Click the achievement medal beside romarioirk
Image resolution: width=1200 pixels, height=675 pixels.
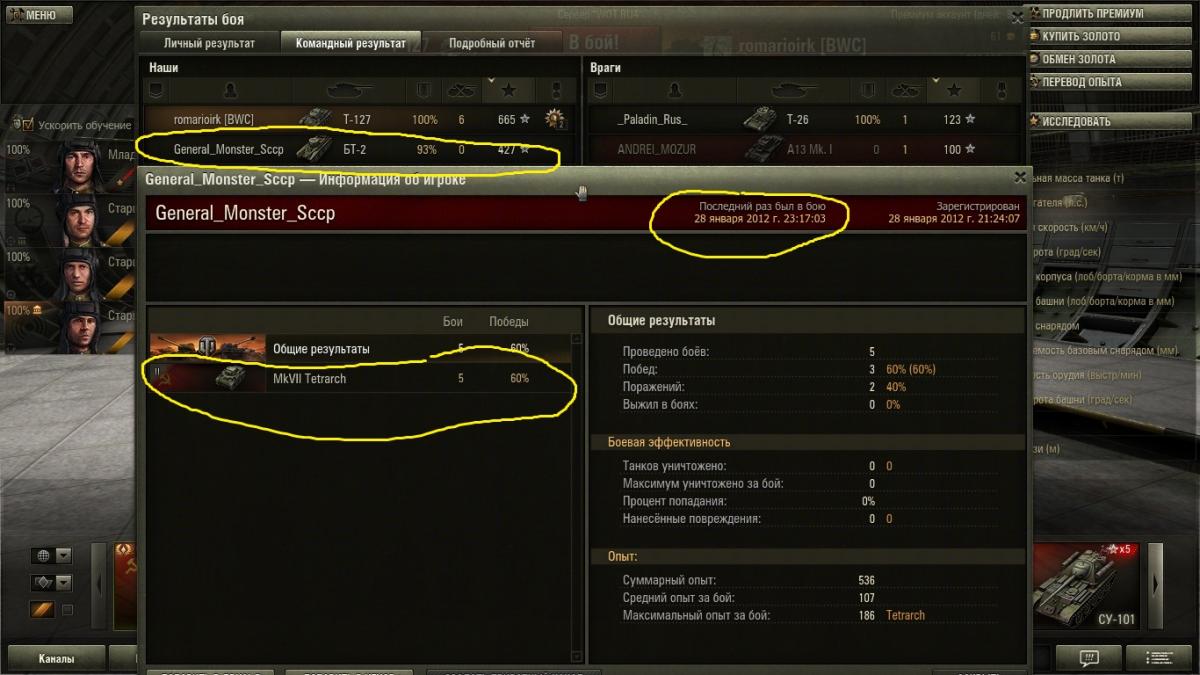coord(555,119)
